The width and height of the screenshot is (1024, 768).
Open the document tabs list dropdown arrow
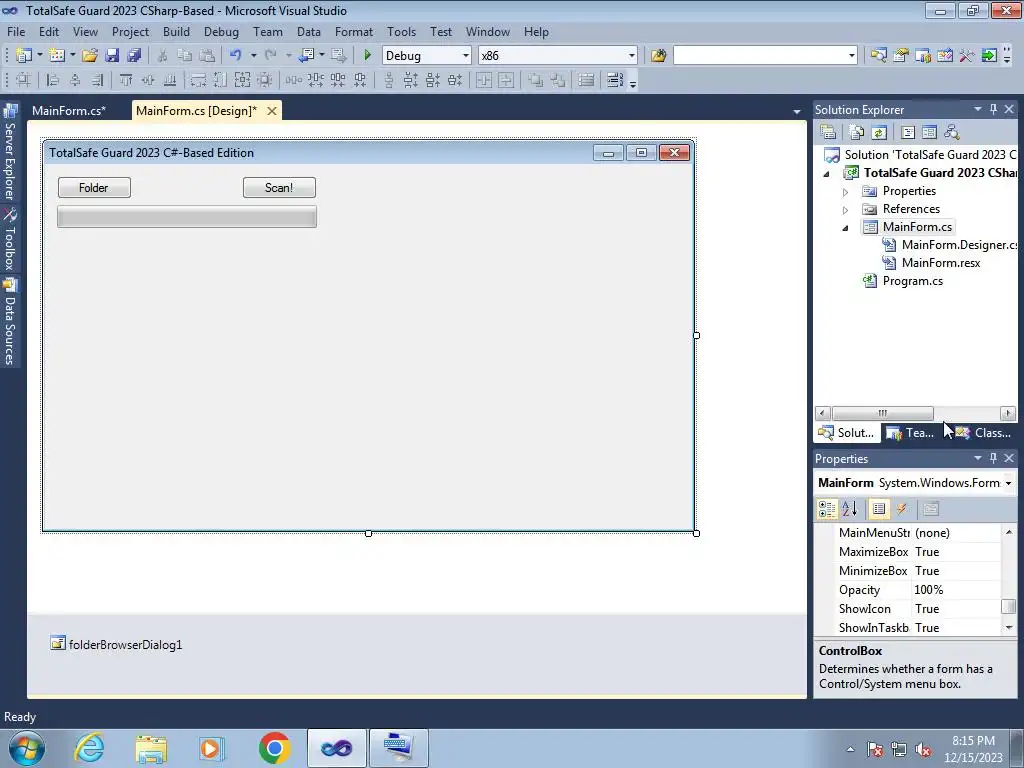pyautogui.click(x=796, y=112)
